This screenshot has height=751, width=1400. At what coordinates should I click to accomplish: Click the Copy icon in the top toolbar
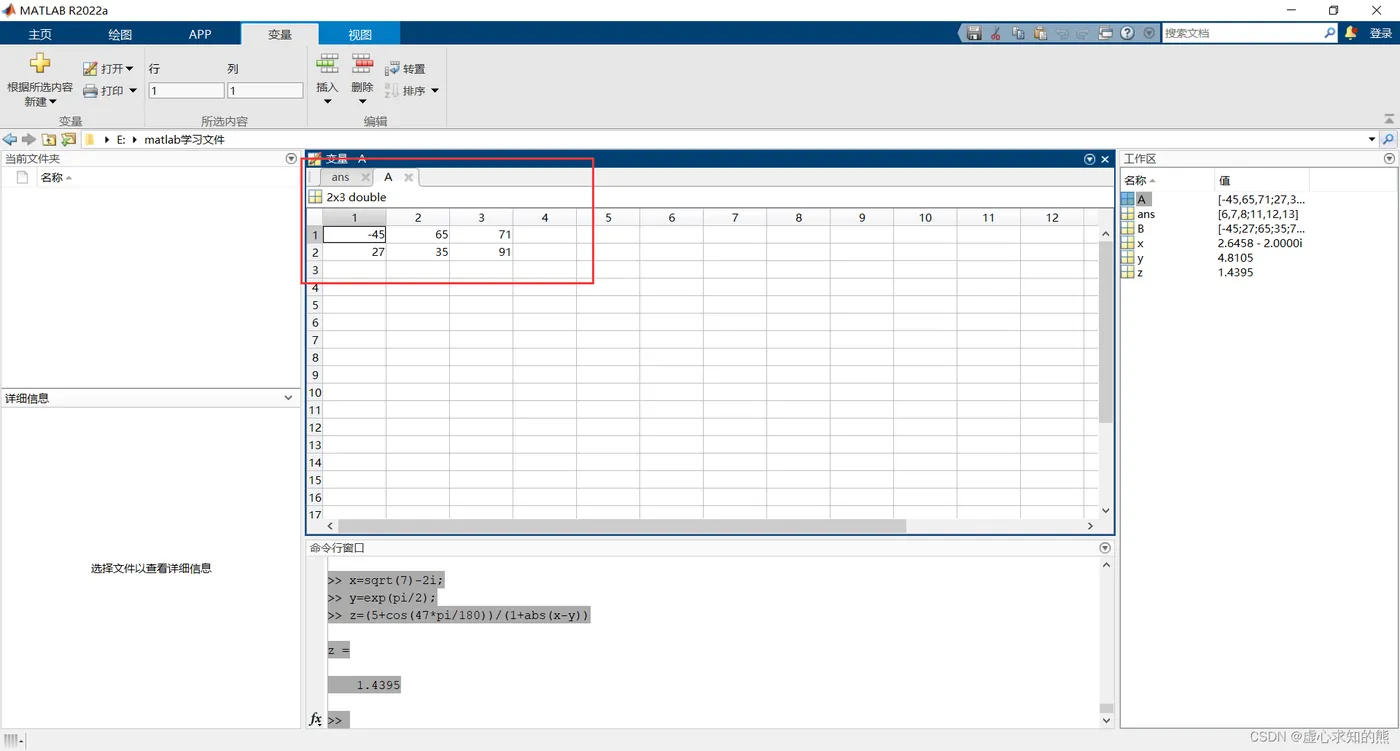[1018, 33]
